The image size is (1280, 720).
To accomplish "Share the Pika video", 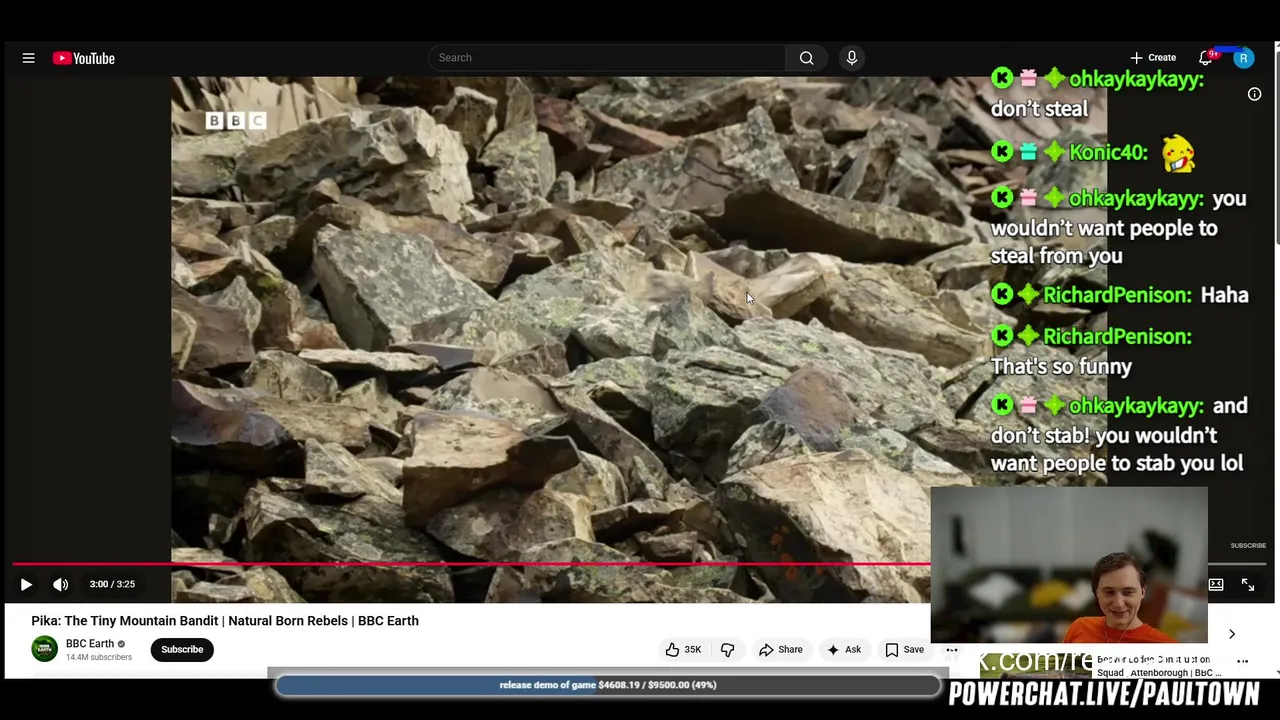I will point(781,650).
